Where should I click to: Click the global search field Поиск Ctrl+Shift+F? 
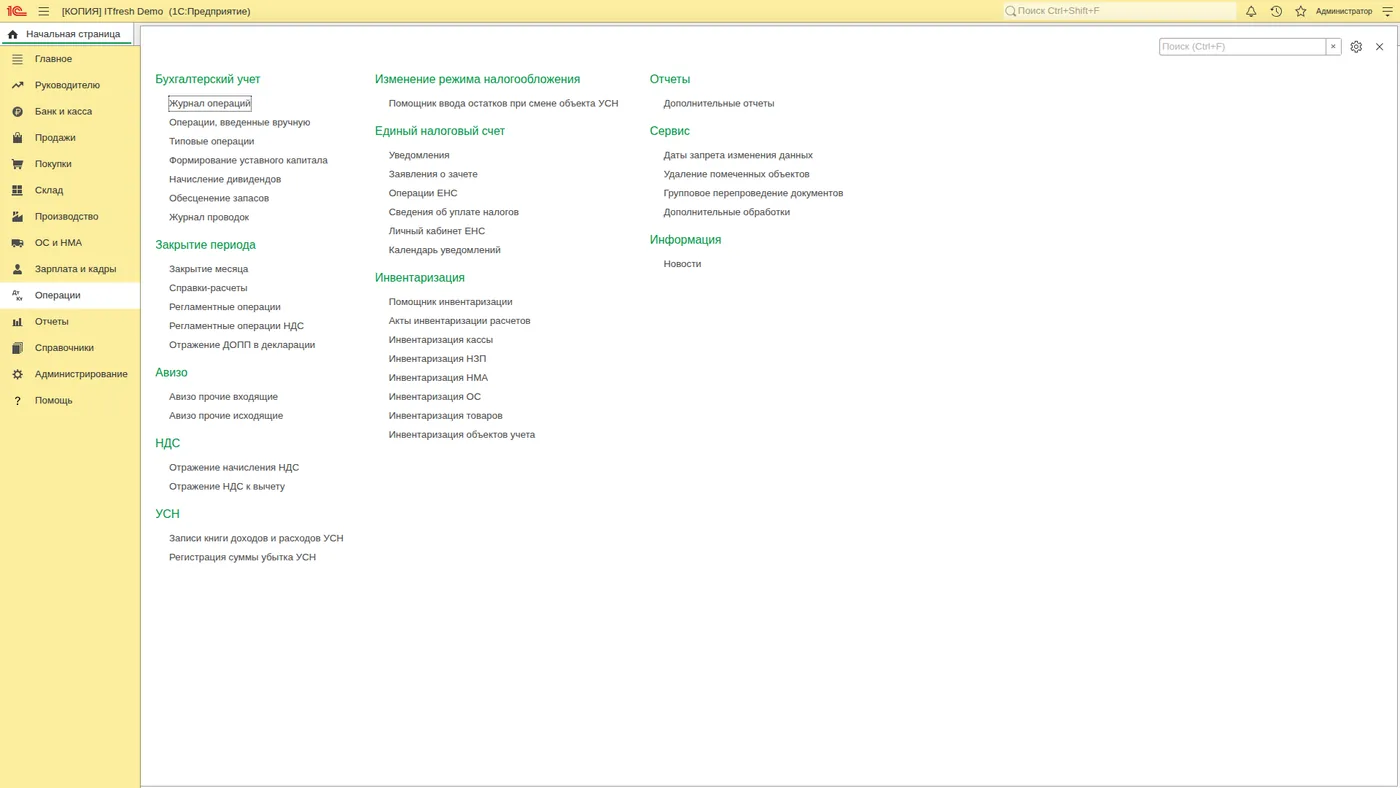pyautogui.click(x=1120, y=11)
